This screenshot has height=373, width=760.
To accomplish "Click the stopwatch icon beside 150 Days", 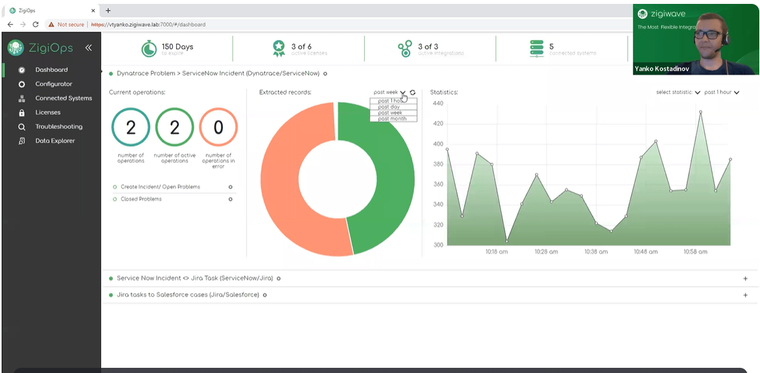I will point(149,48).
